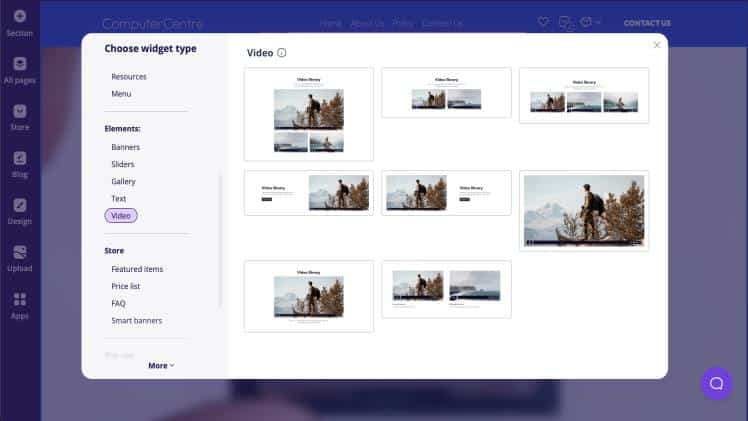Screen dimensions: 748x421
Task: Choose video layout with three videos in a row
Action: 584,95
